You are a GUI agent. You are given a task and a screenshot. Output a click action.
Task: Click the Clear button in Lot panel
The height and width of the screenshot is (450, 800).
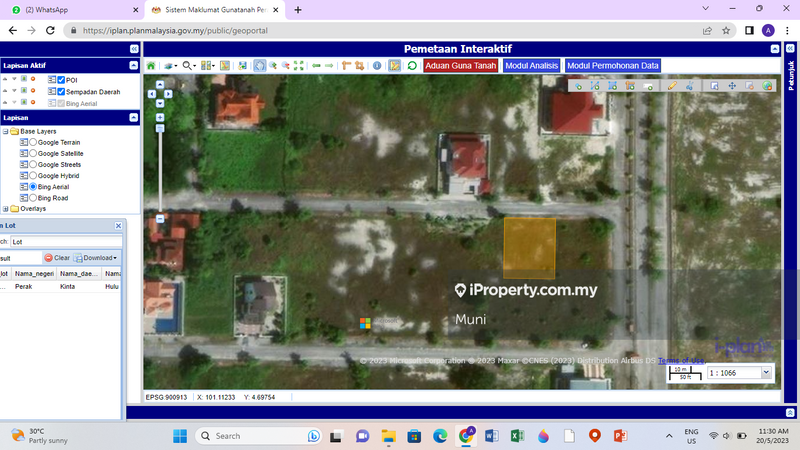point(57,258)
